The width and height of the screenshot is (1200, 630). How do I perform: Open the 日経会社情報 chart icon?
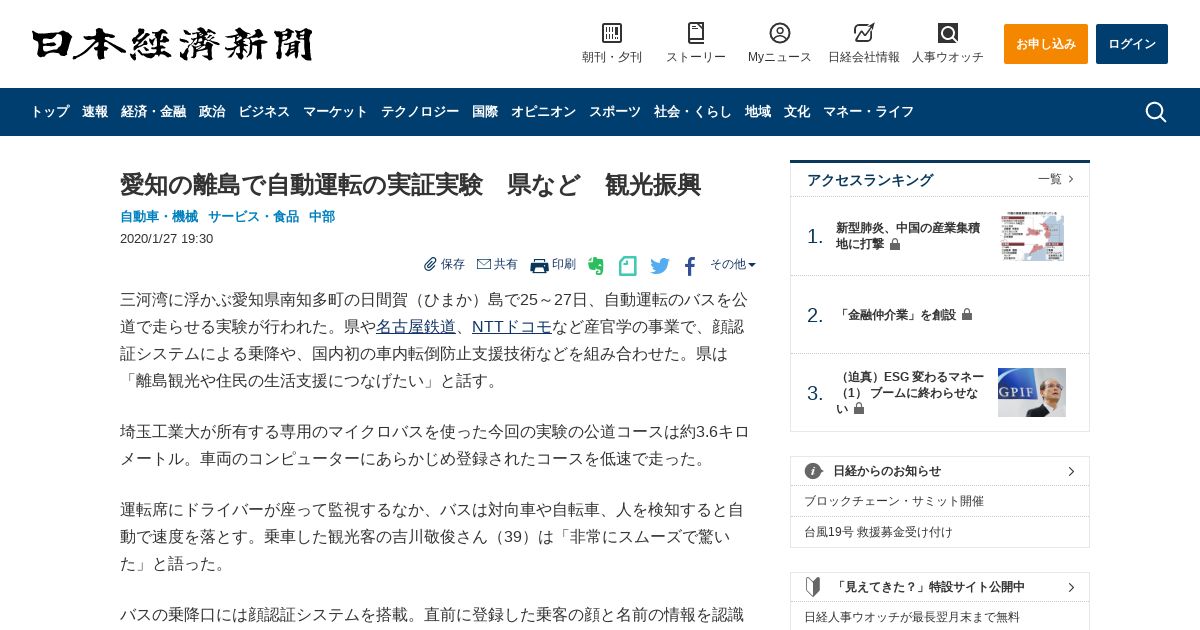click(864, 33)
